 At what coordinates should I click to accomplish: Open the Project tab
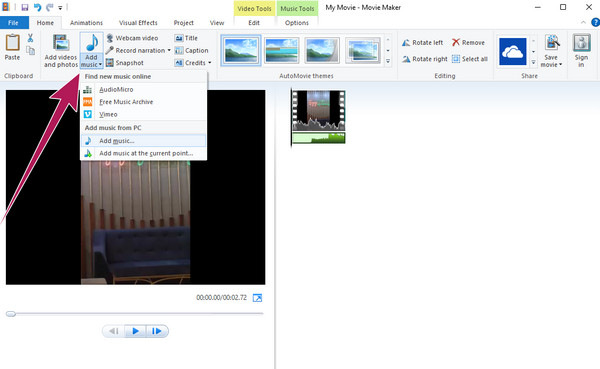(184, 23)
